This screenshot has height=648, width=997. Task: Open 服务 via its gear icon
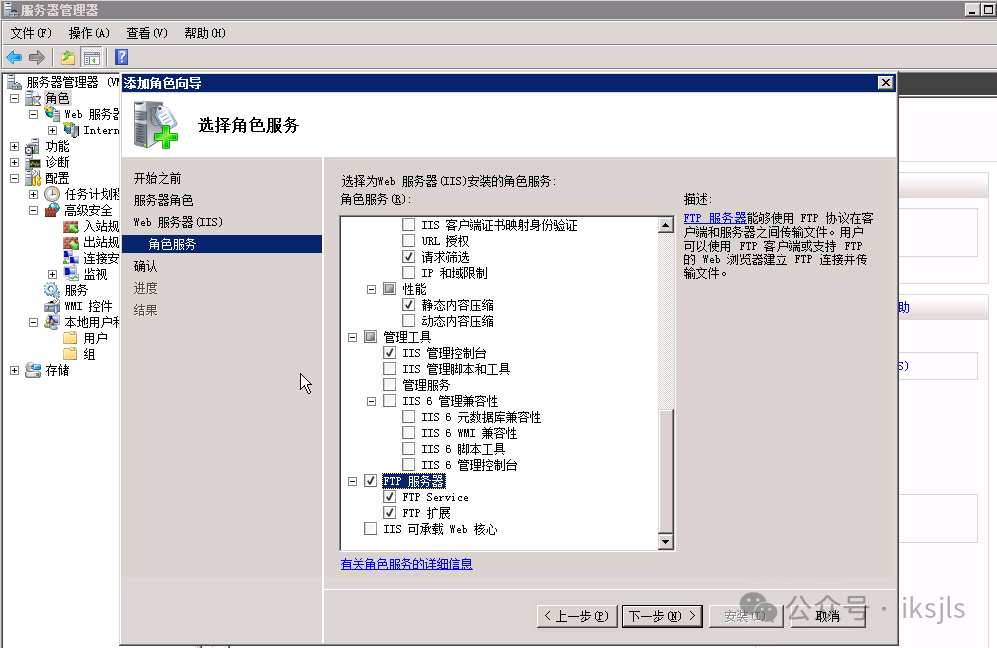pyautogui.click(x=51, y=287)
